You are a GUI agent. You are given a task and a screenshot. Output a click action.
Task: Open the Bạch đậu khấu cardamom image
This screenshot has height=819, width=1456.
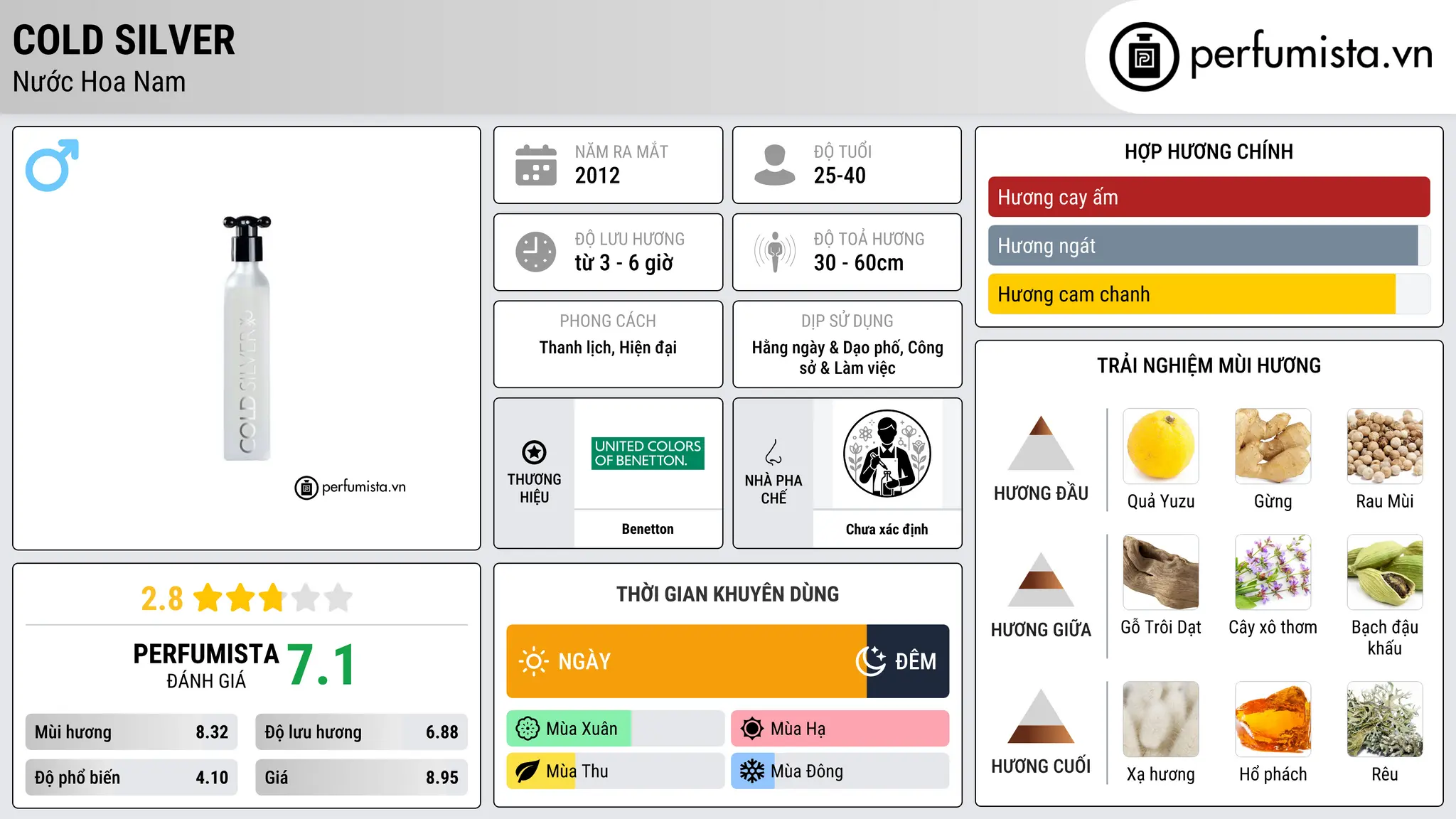[x=1385, y=572]
